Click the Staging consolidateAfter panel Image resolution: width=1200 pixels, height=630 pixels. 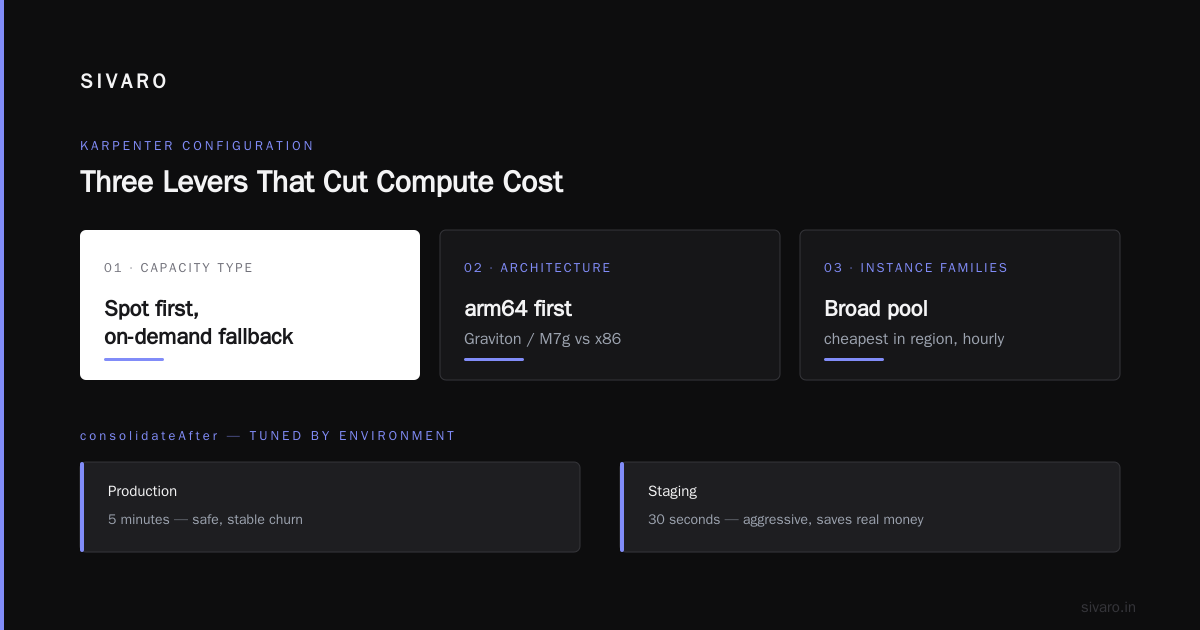click(x=870, y=507)
